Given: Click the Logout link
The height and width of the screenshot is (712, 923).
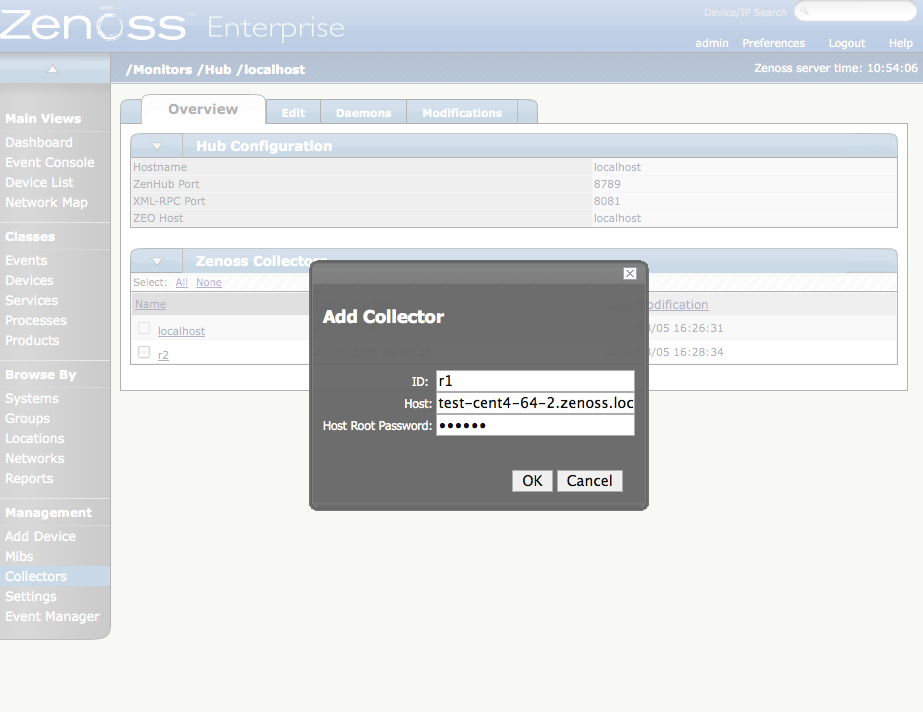Looking at the screenshot, I should [x=846, y=43].
